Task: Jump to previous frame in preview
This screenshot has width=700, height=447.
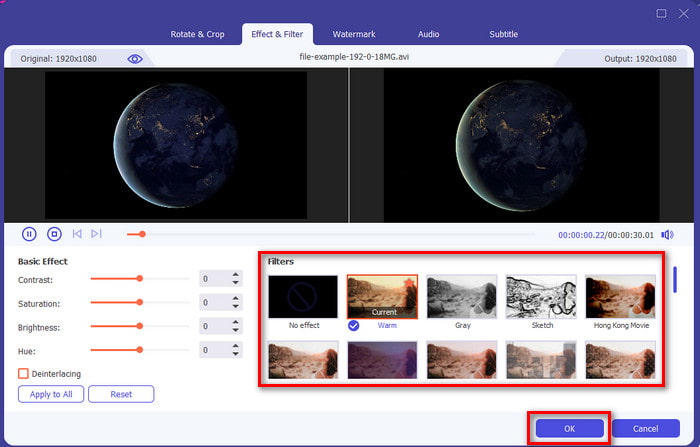Action: pyautogui.click(x=77, y=234)
